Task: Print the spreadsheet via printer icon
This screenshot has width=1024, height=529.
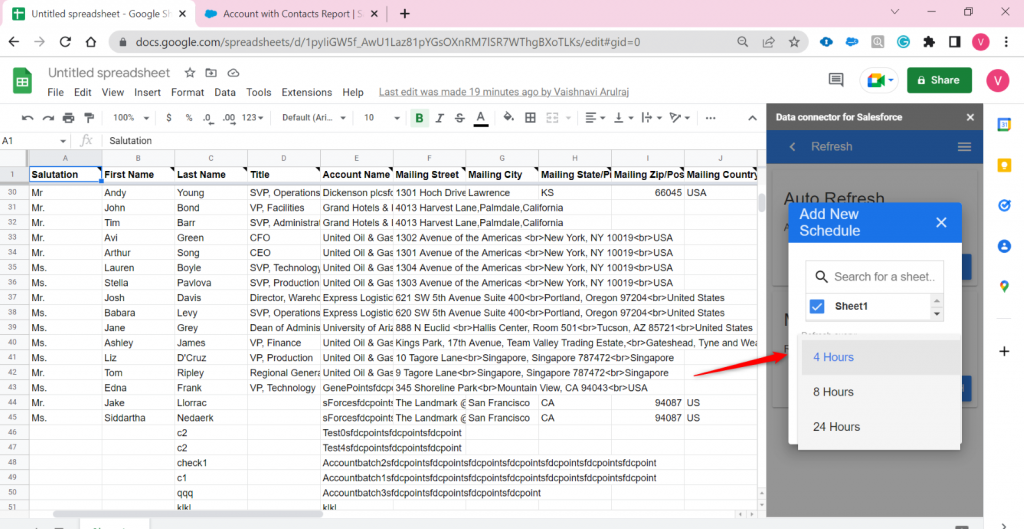Action: tap(69, 118)
